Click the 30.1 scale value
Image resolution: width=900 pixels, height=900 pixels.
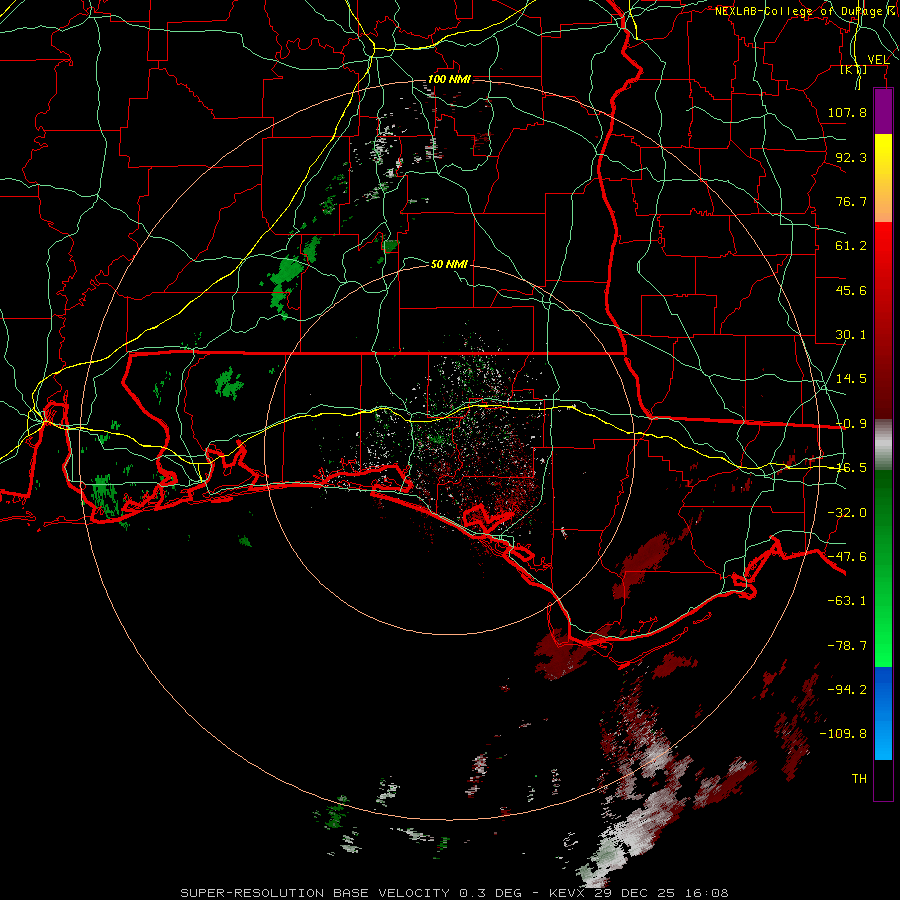point(851,335)
